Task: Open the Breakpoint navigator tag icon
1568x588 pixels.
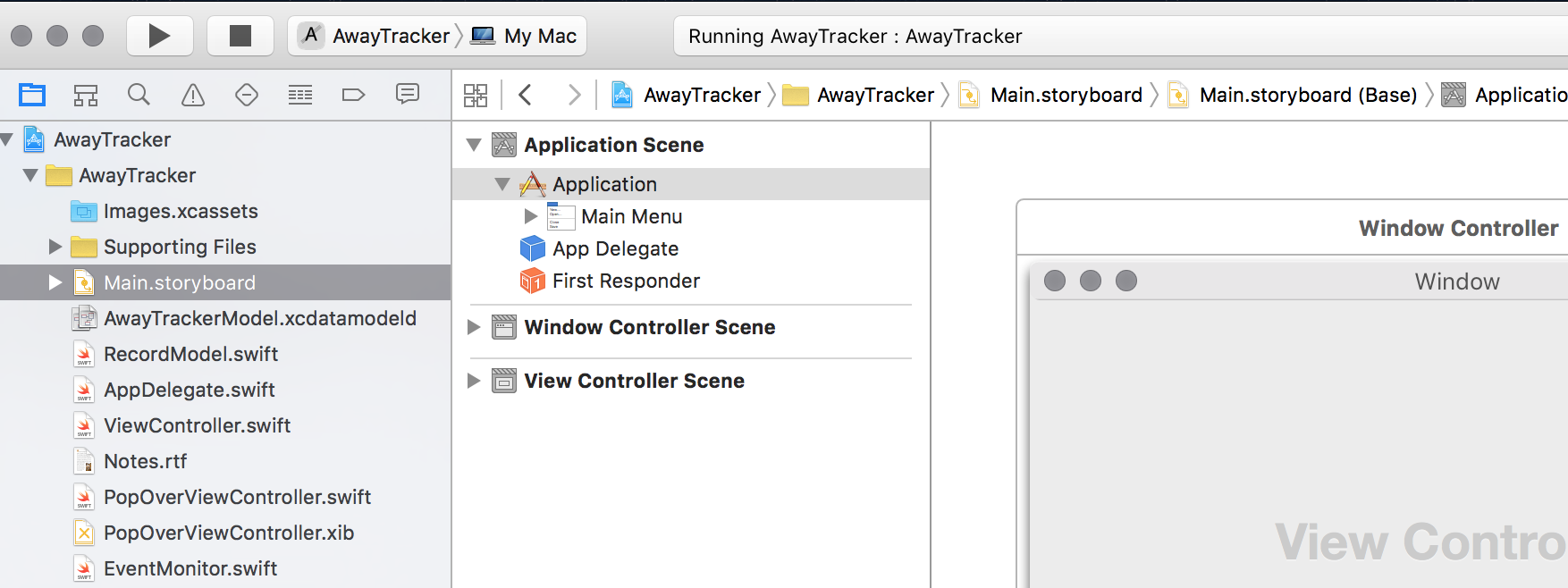Action: (354, 95)
